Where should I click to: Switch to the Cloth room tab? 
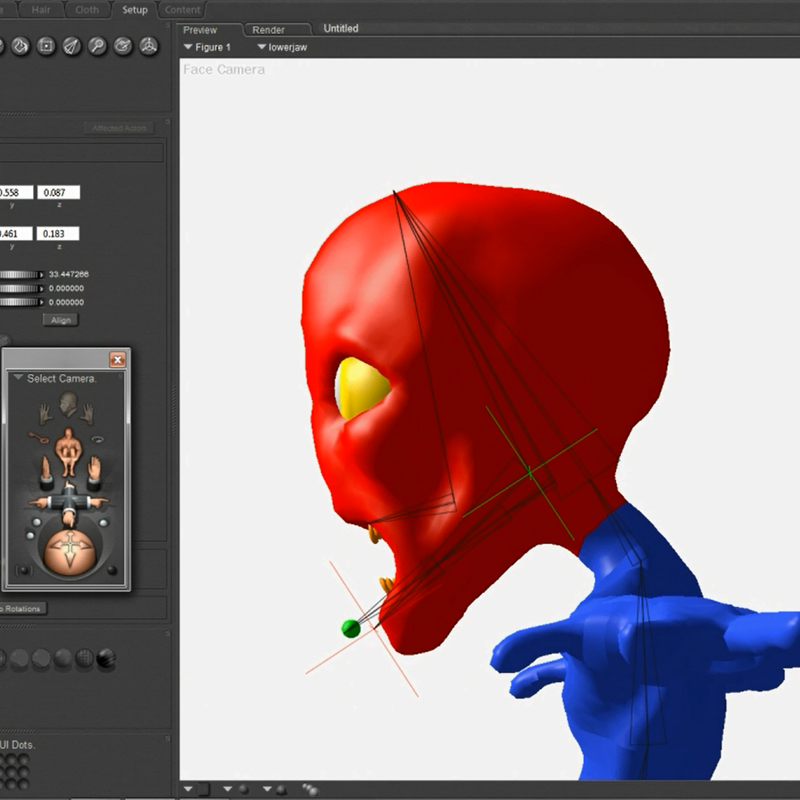(x=87, y=10)
